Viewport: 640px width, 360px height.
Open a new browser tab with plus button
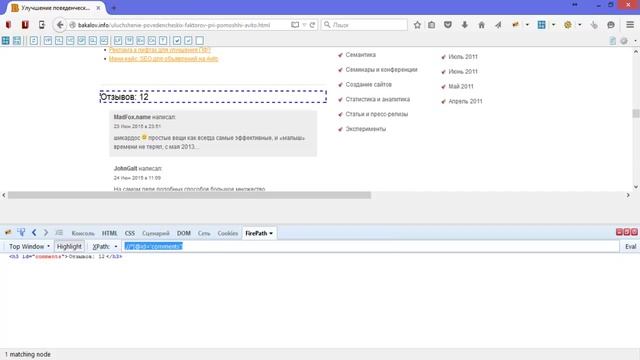(113, 8)
